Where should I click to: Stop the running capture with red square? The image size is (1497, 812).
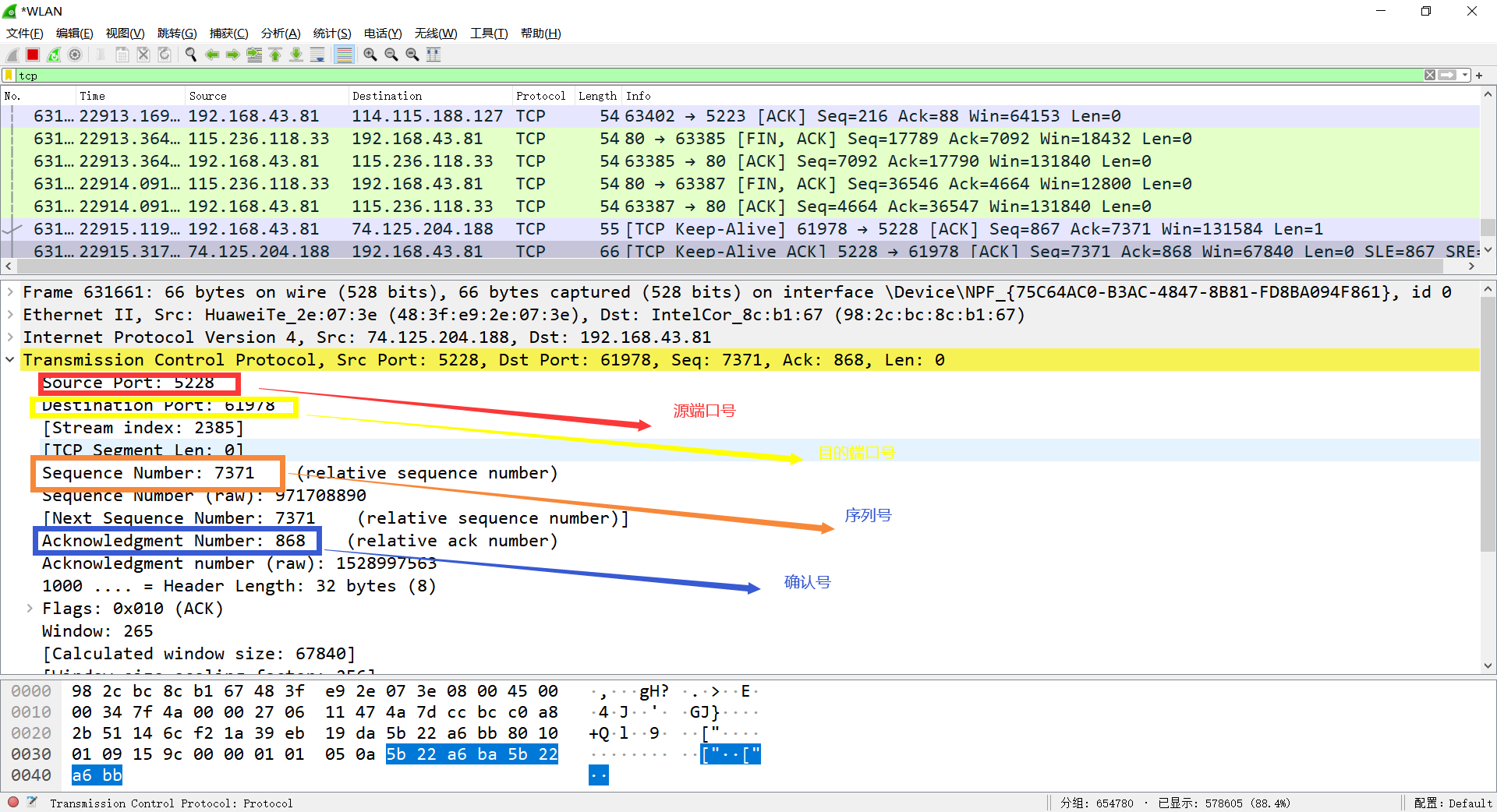coord(33,55)
